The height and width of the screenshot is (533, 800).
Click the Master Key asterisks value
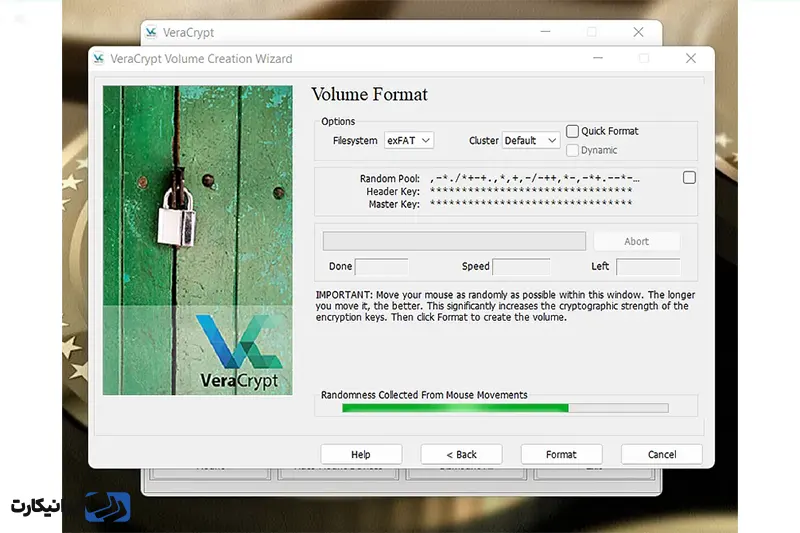[531, 204]
